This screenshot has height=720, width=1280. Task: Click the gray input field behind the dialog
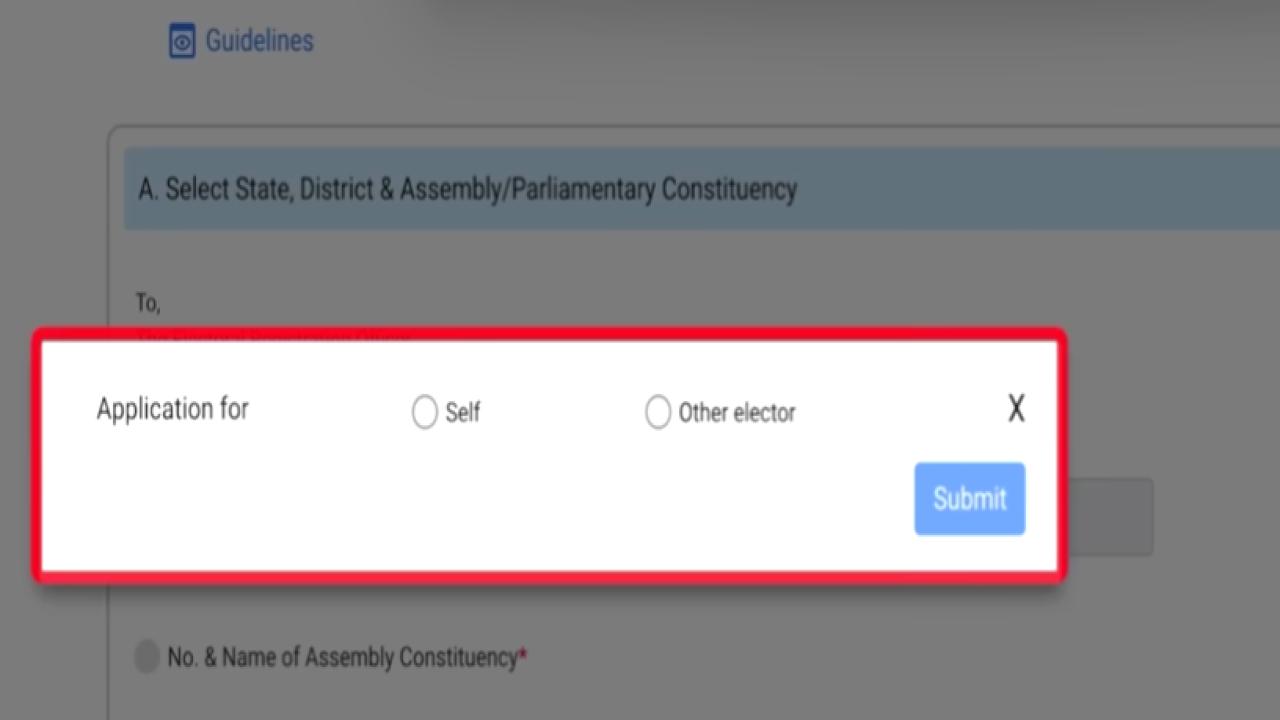pyautogui.click(x=1110, y=516)
